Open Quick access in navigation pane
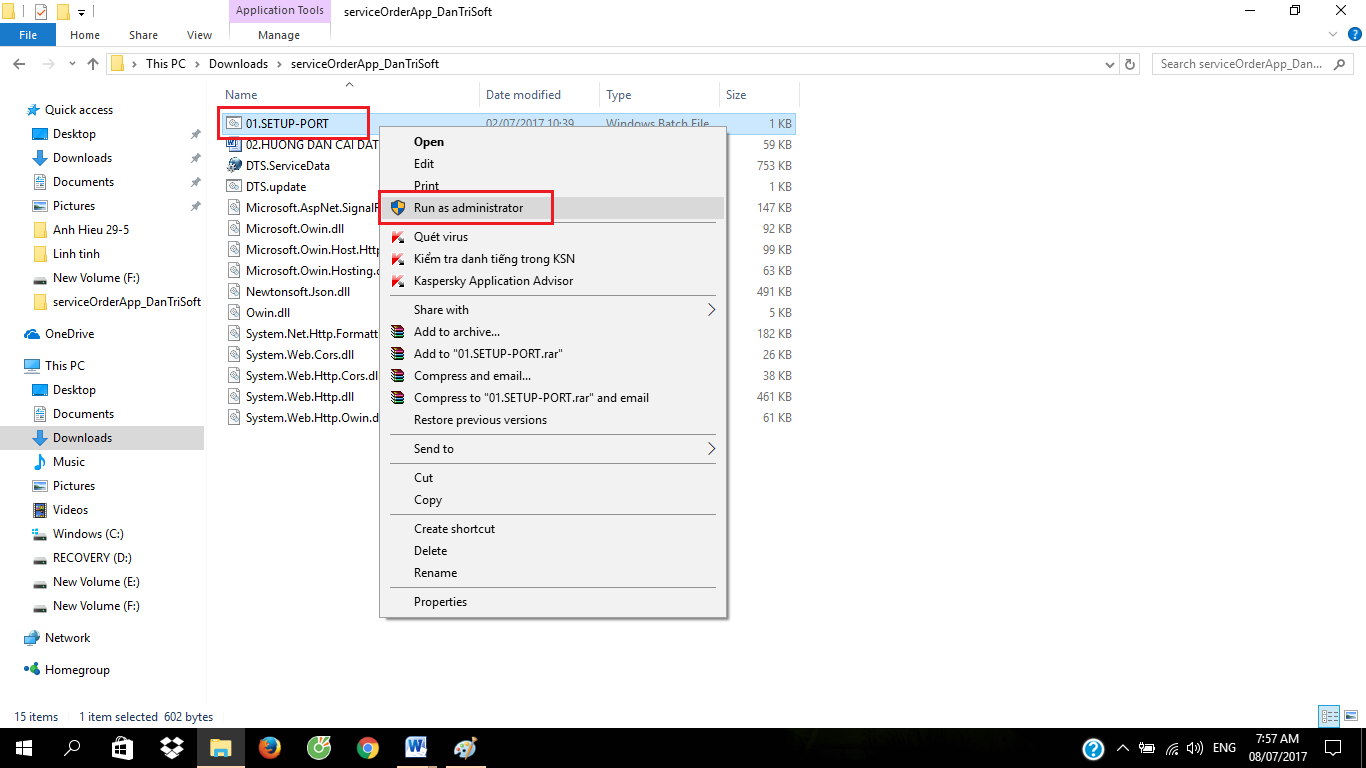 click(79, 110)
